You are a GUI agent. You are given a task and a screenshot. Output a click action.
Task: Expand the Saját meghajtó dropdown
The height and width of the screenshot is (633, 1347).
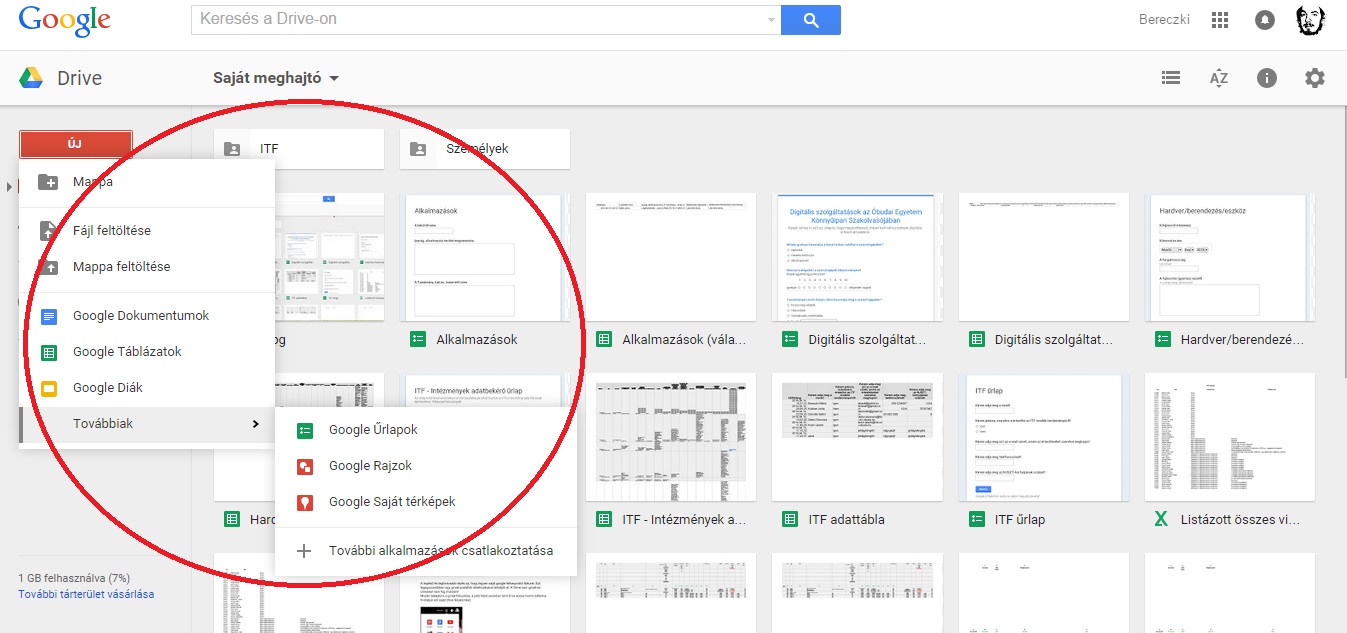pos(276,78)
